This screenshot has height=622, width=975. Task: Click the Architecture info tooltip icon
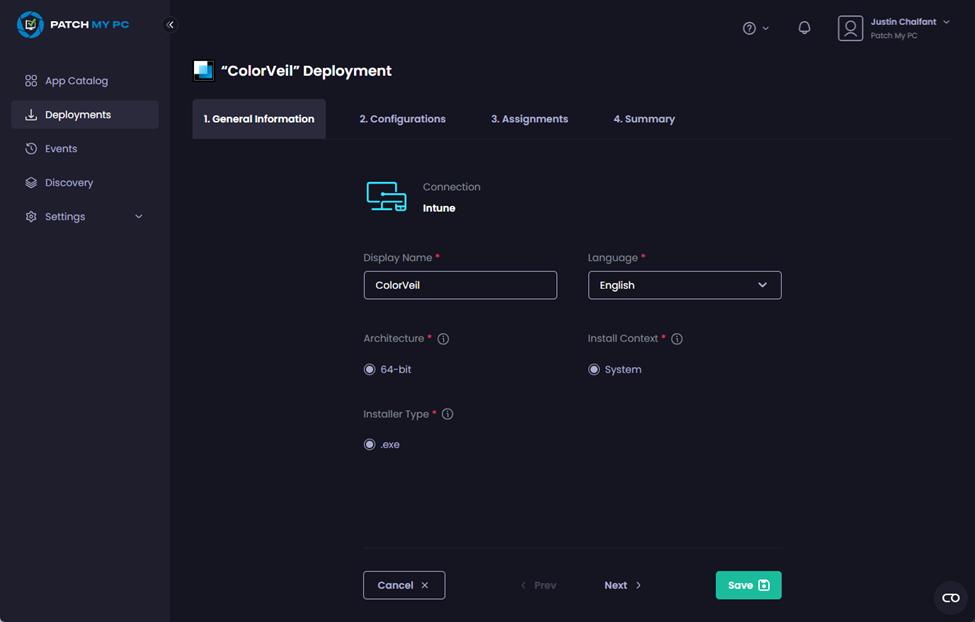(443, 338)
